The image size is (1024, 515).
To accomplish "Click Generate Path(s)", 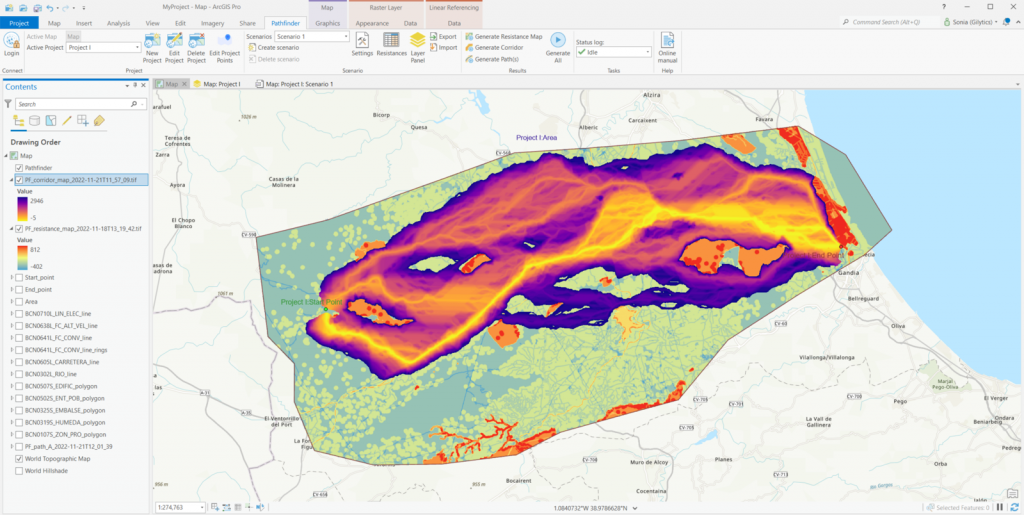I will [x=493, y=59].
